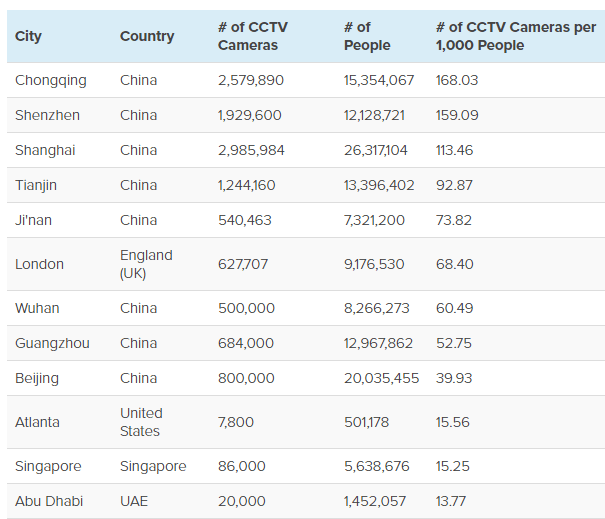Click London's per-1,000 value 68.40
605x519 pixels.
455,264
